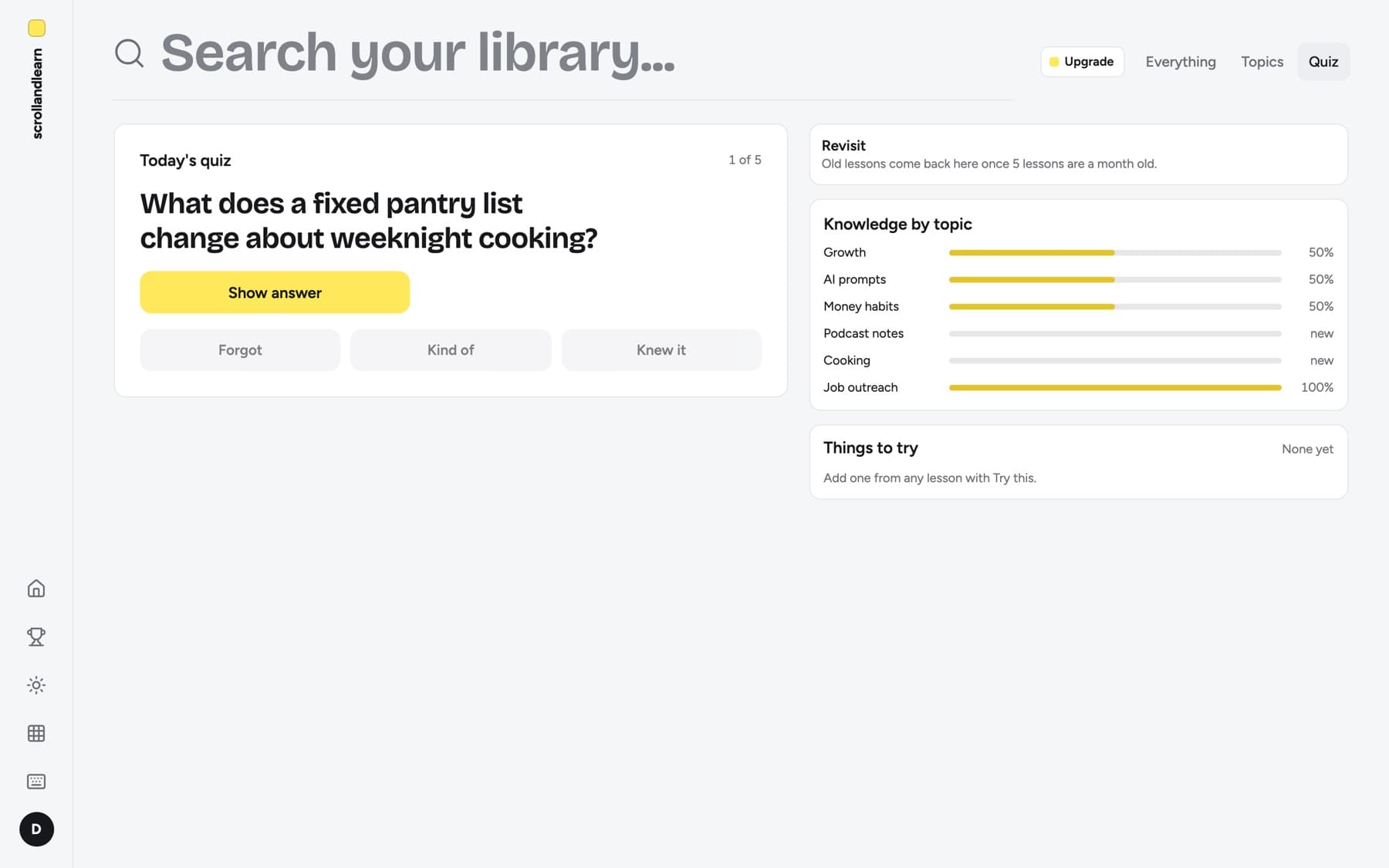Image resolution: width=1389 pixels, height=868 pixels.
Task: Click the Knowledge by topic heading
Action: coord(897,224)
